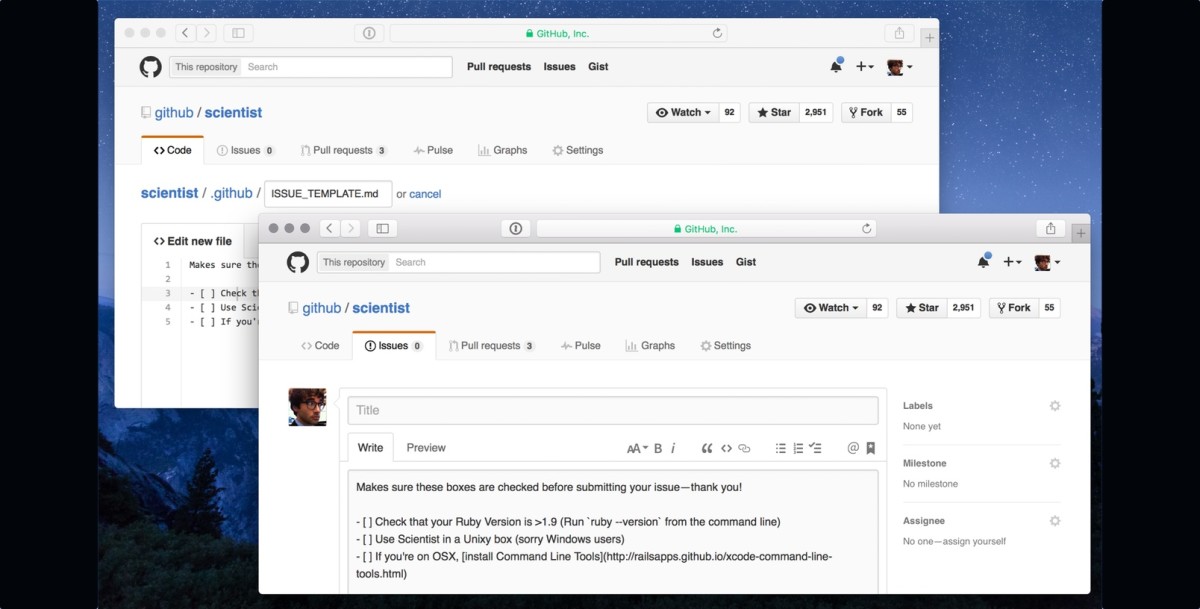Toggle sidebar in front Safari window
The image size is (1200, 609).
[382, 229]
